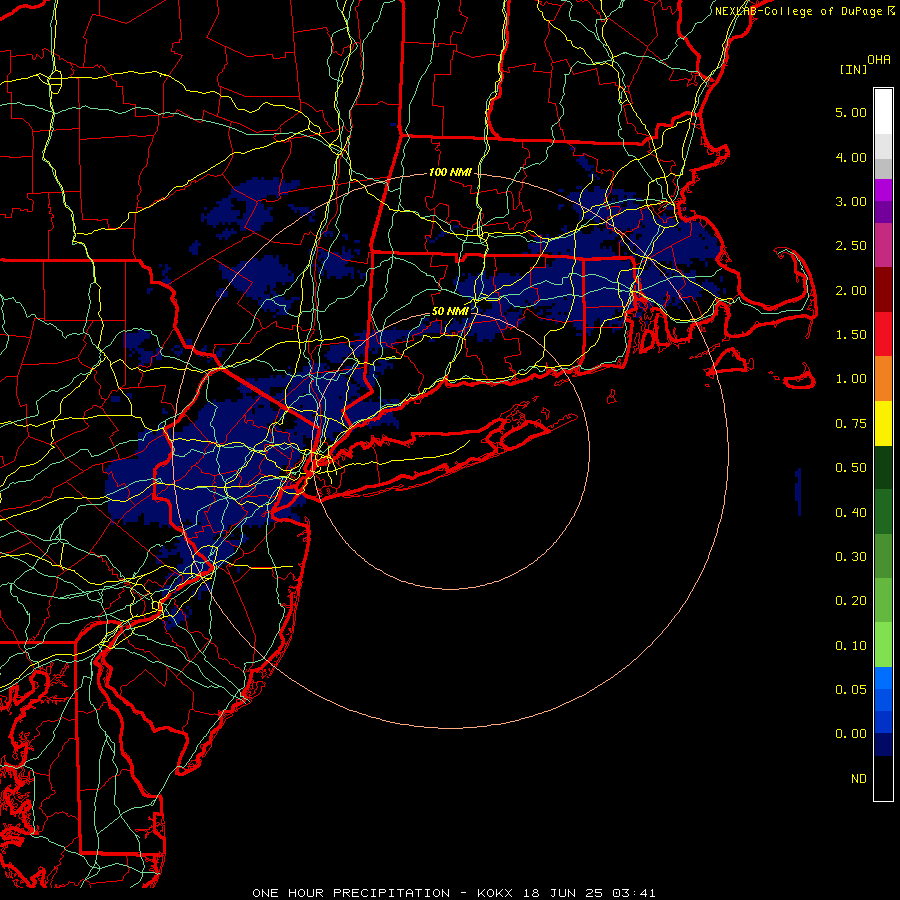Click the 0.50 legend value
This screenshot has height=900, width=900.
click(x=851, y=468)
